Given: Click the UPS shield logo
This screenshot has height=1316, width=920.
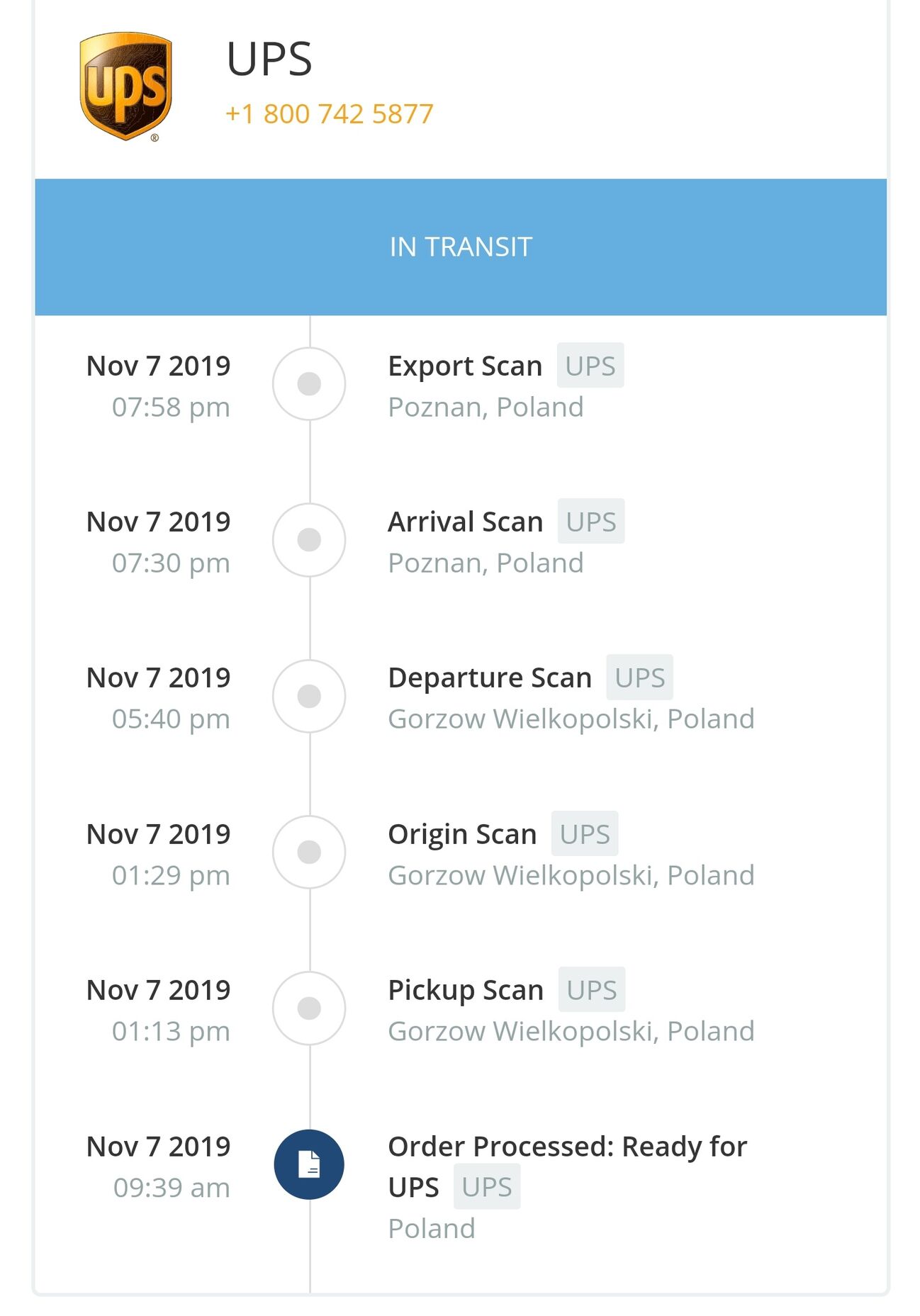Looking at the screenshot, I should pyautogui.click(x=125, y=86).
